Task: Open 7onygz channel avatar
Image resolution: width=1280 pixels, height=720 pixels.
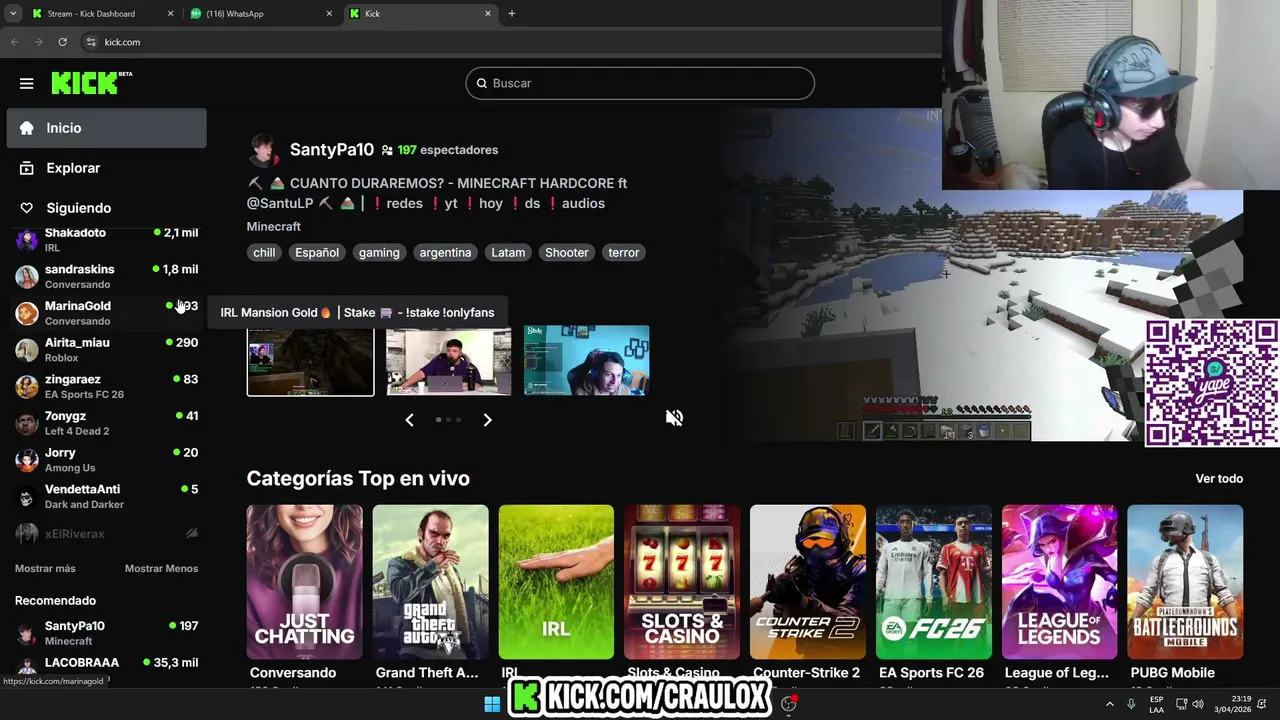Action: [x=27, y=423]
